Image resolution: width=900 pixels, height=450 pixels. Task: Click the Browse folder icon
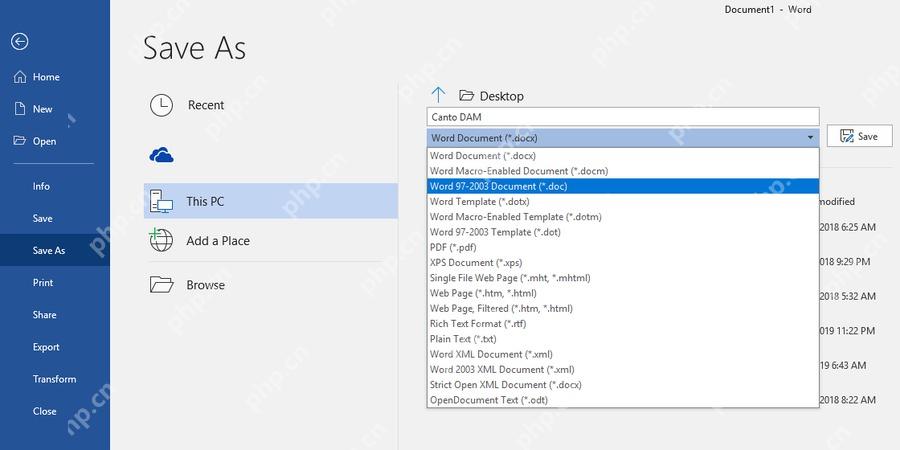161,285
